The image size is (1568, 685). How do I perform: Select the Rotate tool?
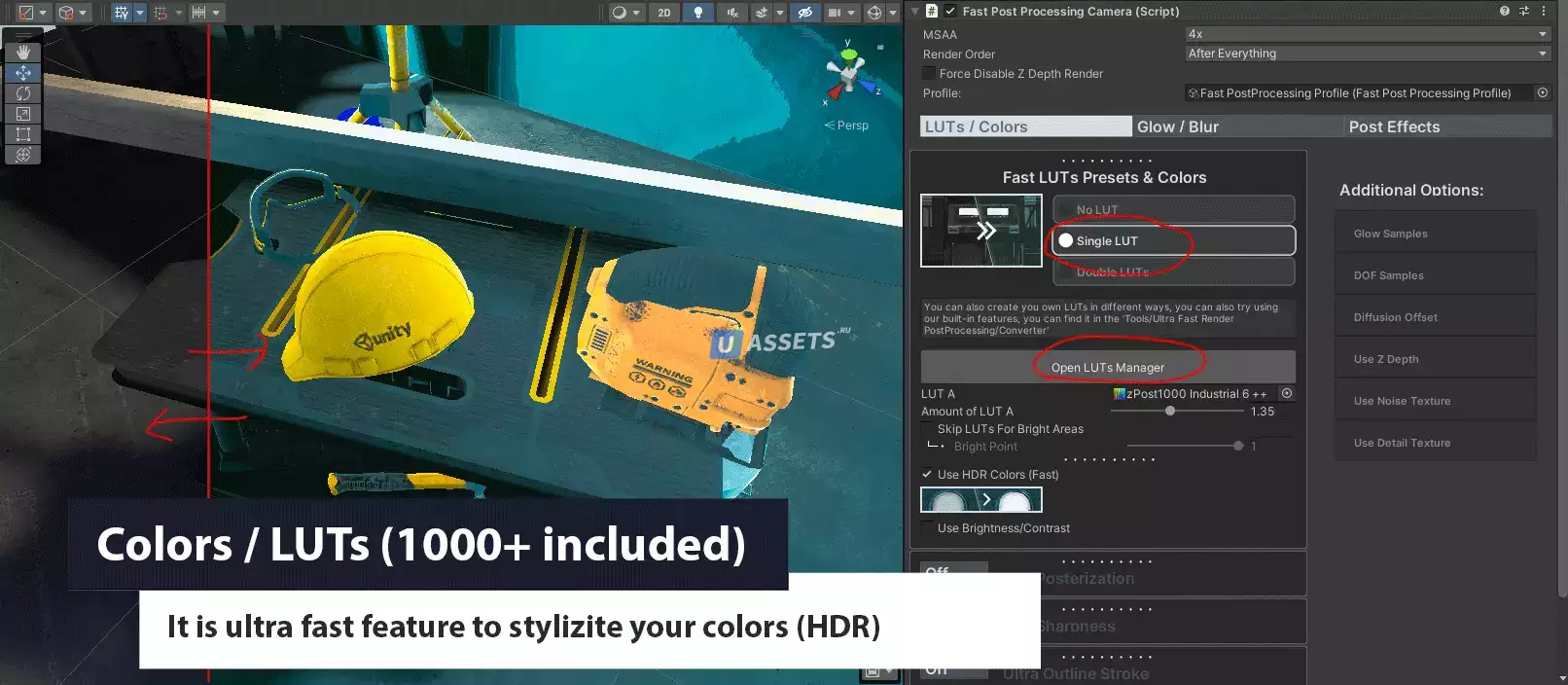[23, 93]
